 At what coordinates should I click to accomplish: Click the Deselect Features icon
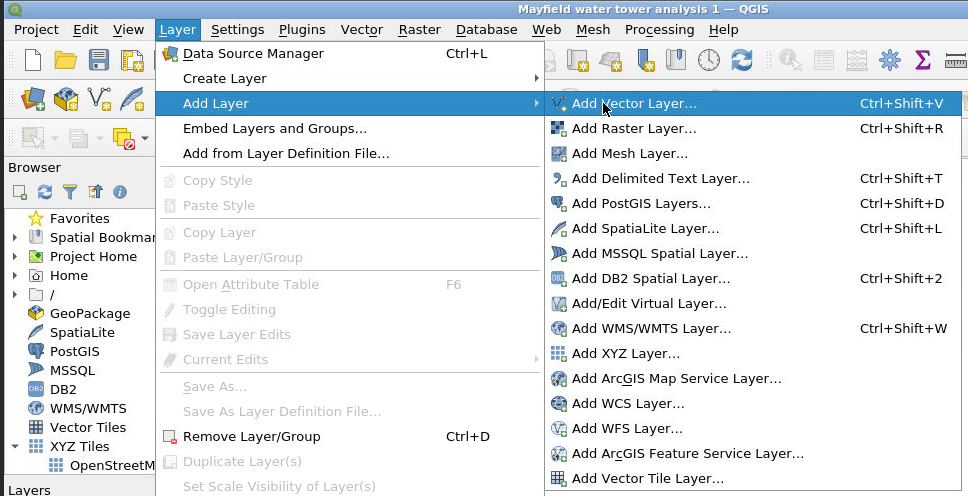[123, 138]
